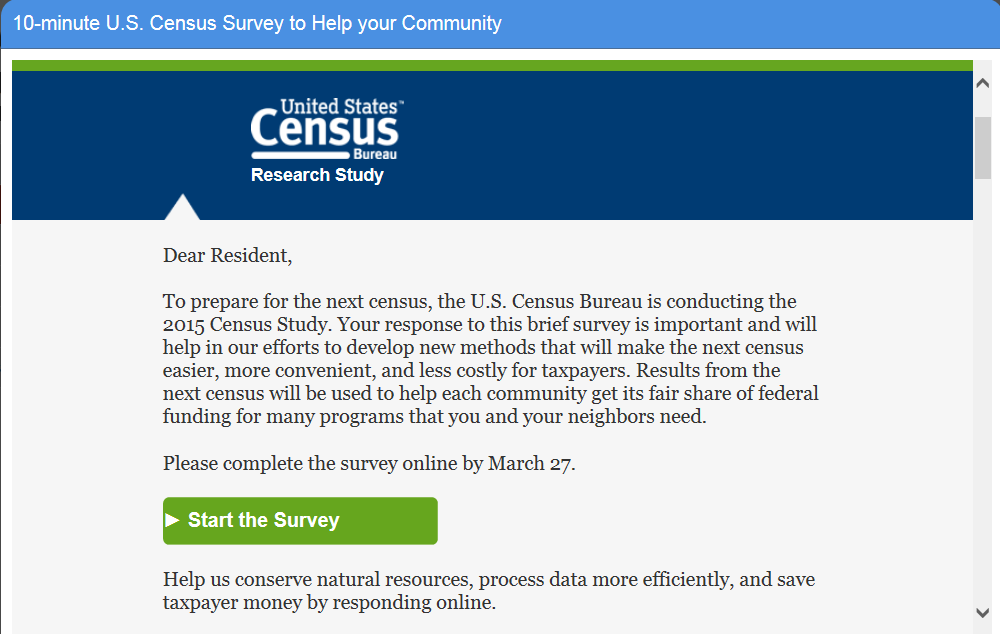The height and width of the screenshot is (634, 1000).
Task: Click the play arrow on the survey button
Action: 172,520
